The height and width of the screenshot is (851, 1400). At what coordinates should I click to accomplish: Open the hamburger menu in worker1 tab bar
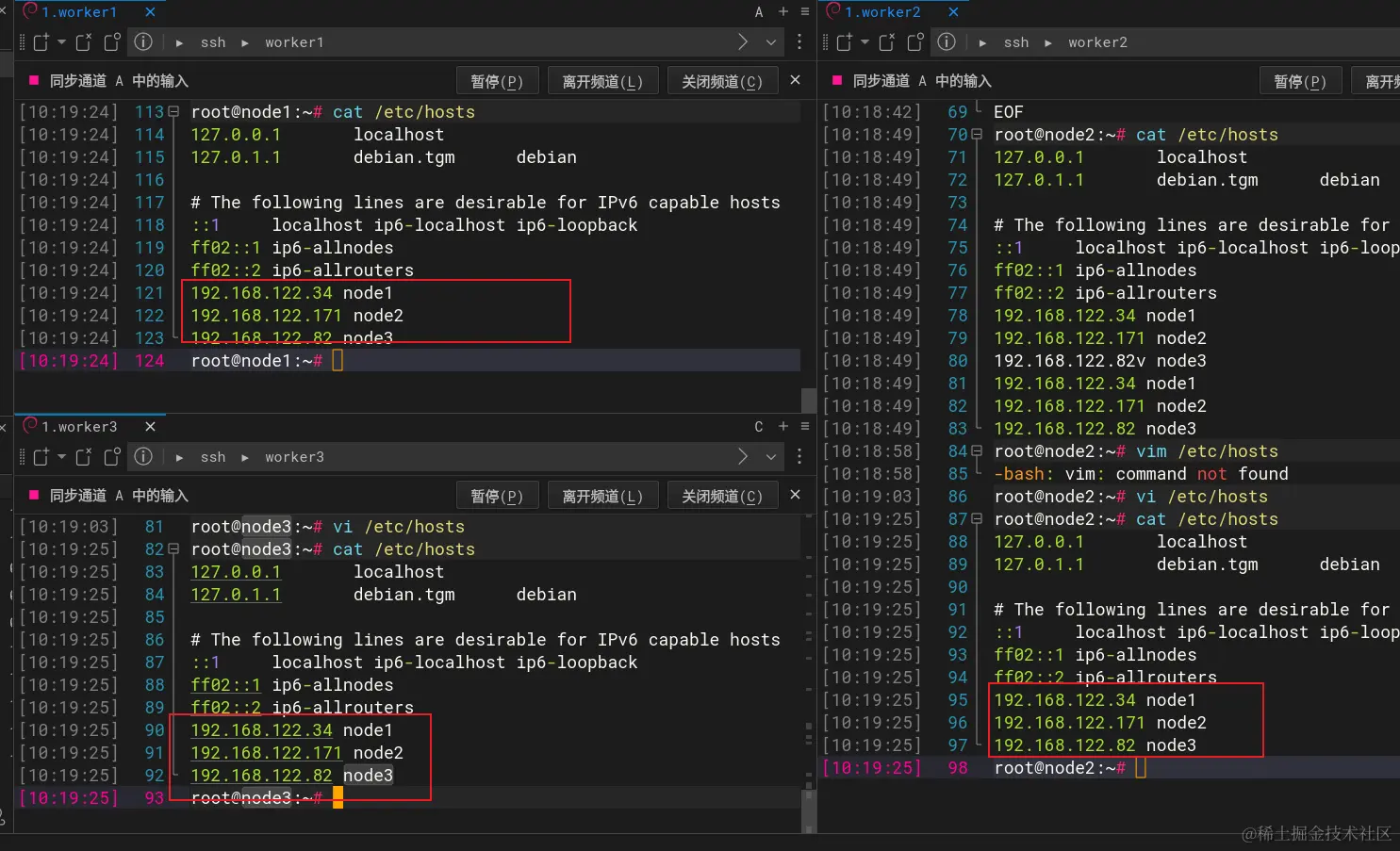coord(805,11)
